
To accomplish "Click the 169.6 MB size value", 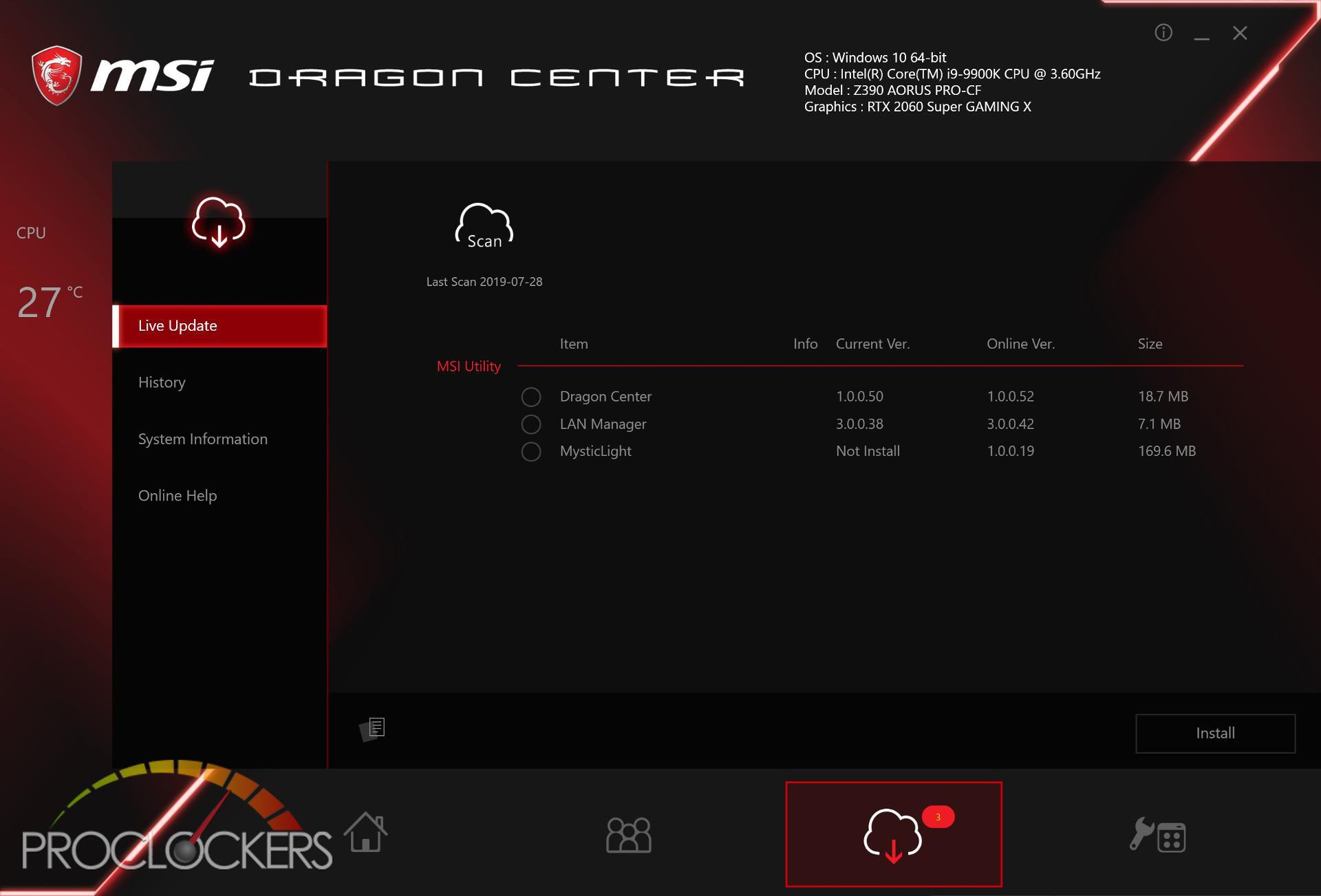I will click(x=1166, y=451).
